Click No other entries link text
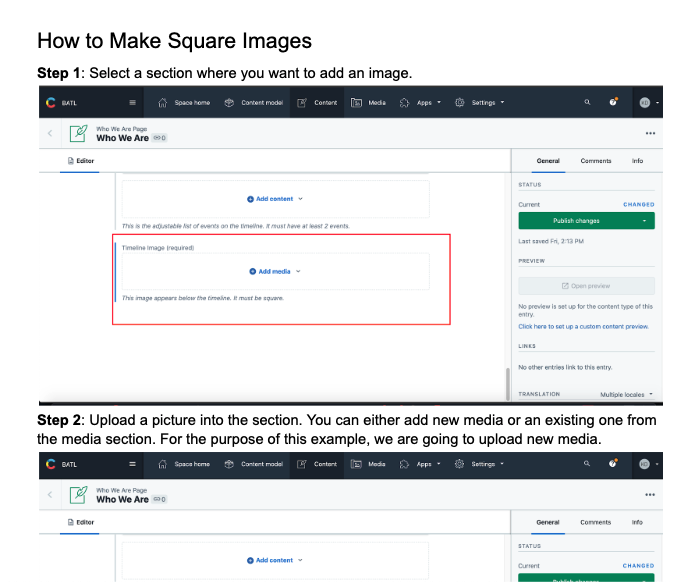This screenshot has height=582, width=673. [x=565, y=367]
